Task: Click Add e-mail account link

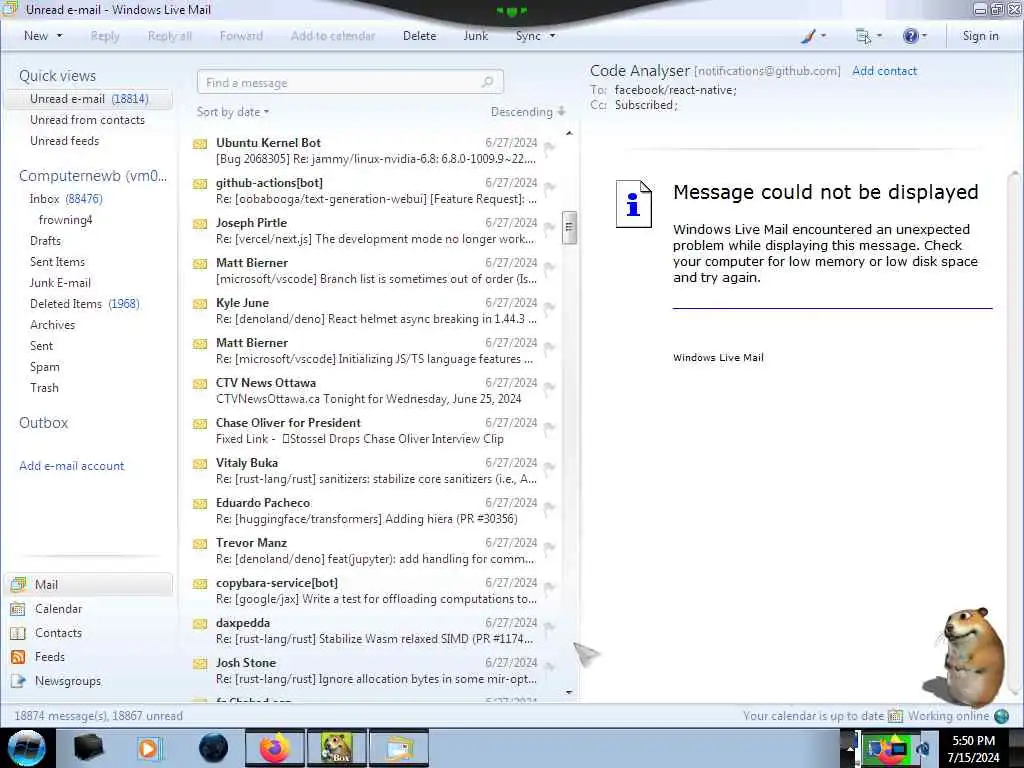Action: [72, 466]
